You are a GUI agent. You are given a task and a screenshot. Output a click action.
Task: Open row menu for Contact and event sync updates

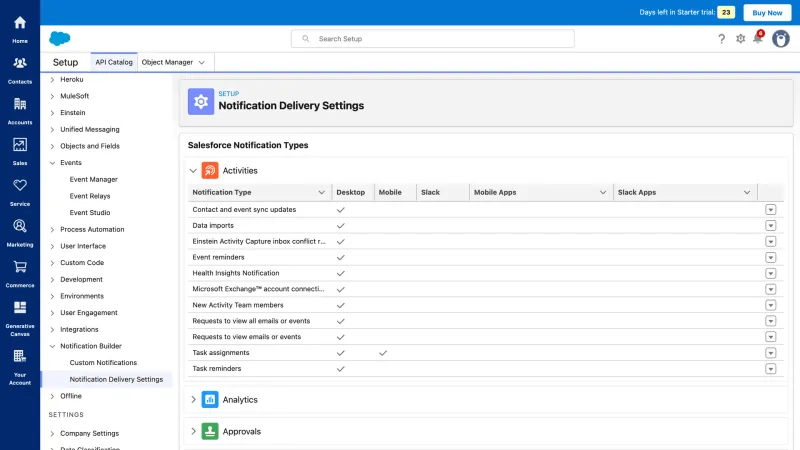click(770, 210)
